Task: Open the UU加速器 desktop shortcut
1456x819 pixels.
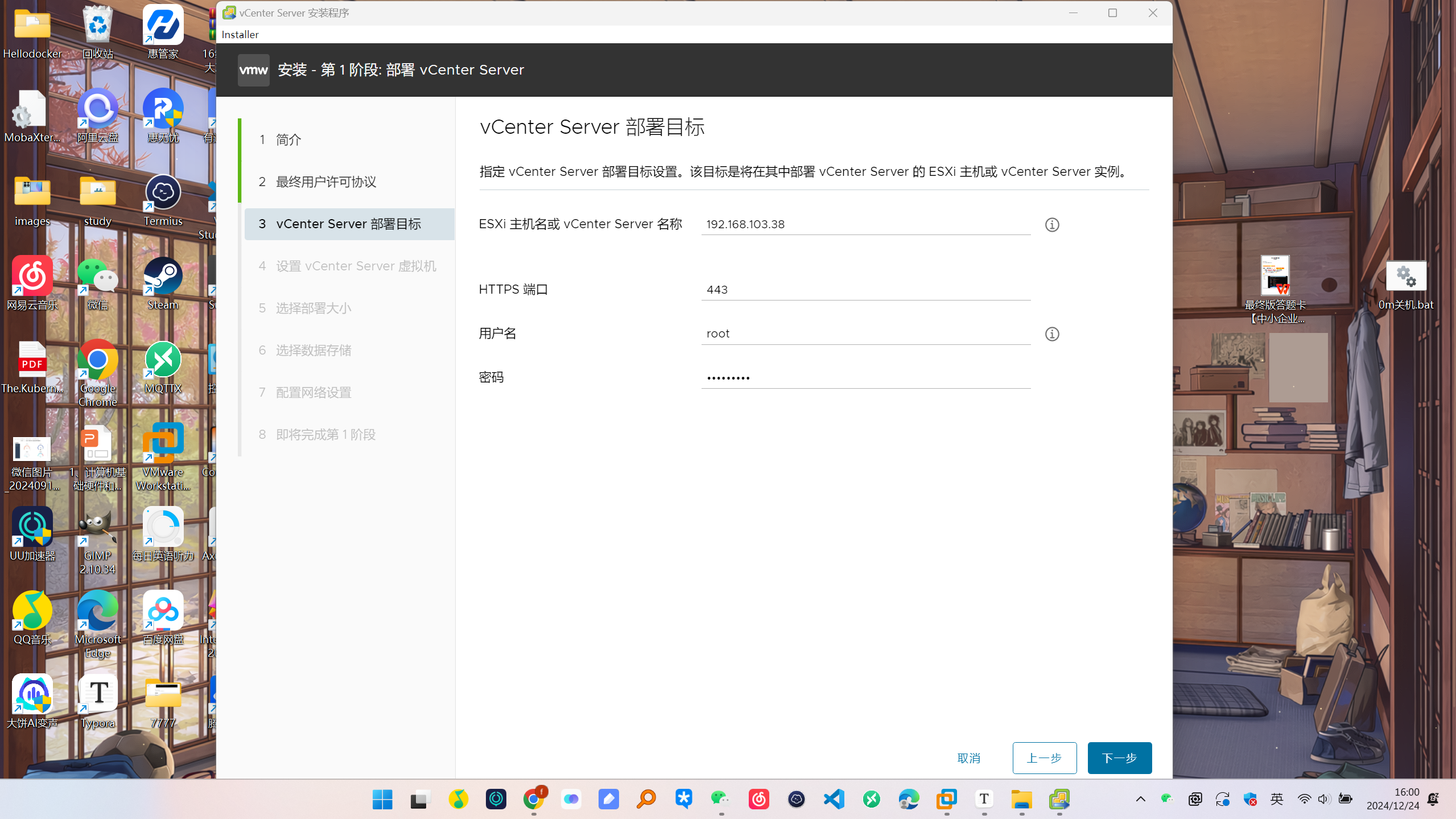Action: pyautogui.click(x=32, y=535)
